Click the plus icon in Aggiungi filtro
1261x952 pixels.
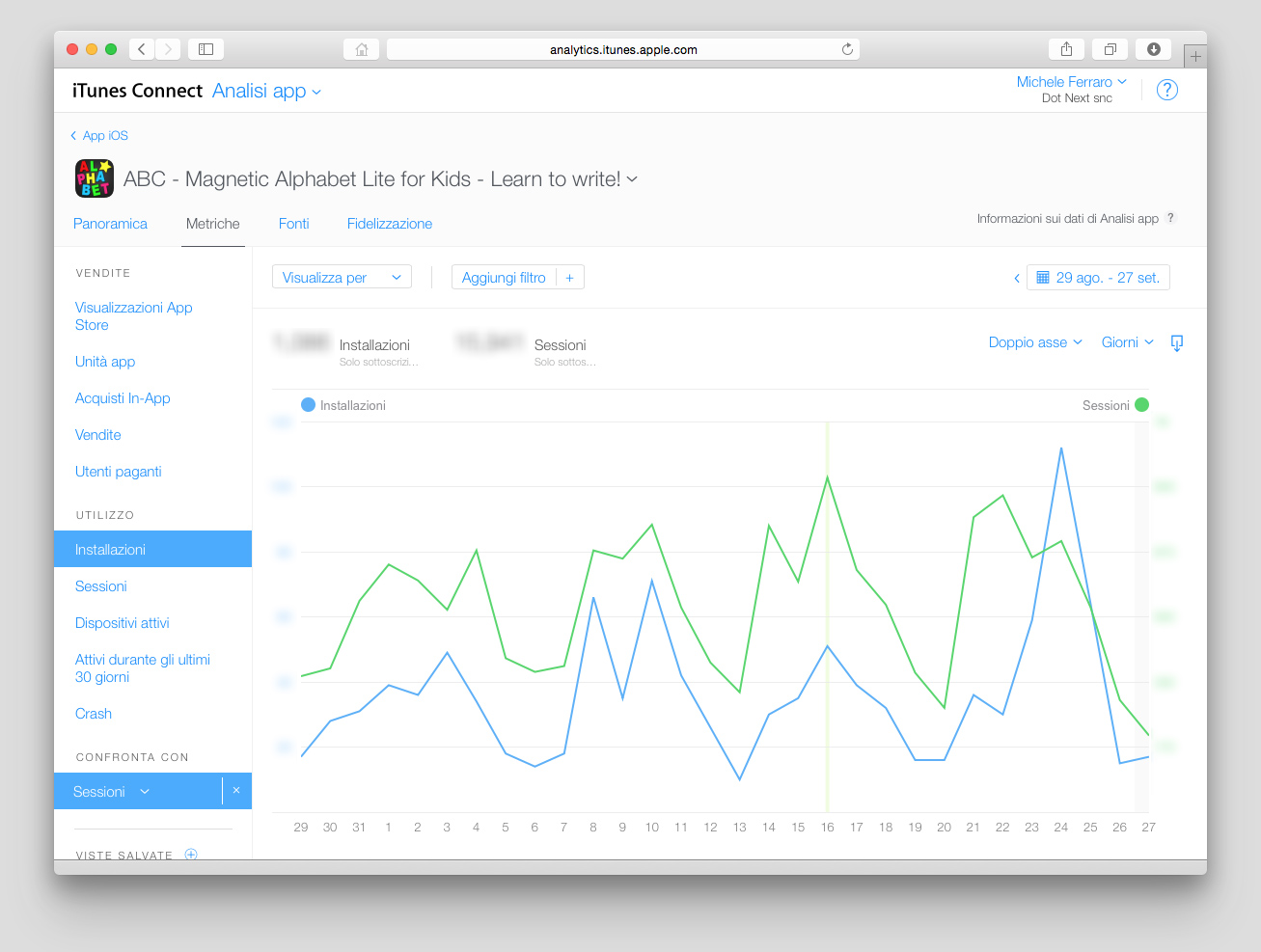569,278
